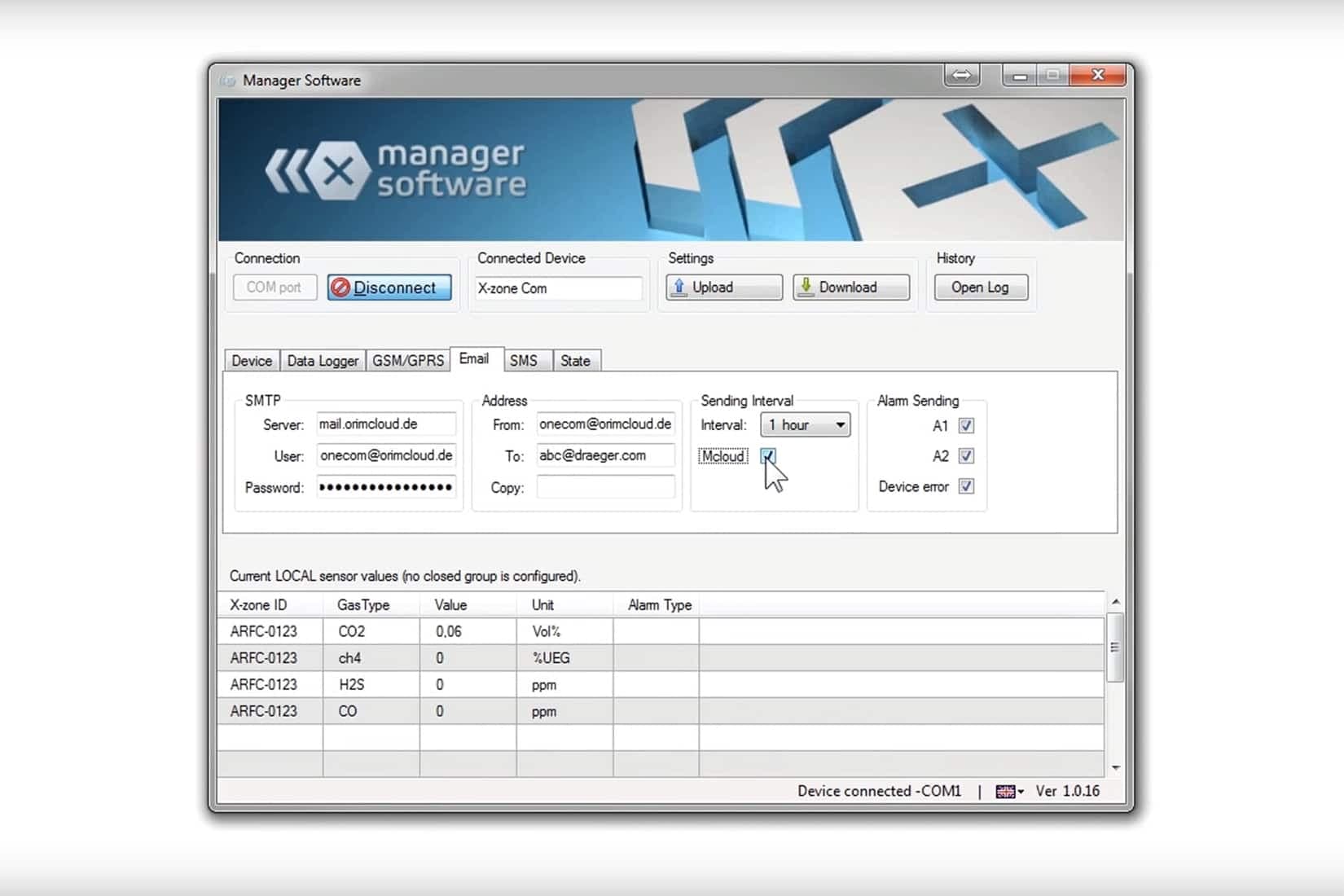Click the GasType column header
This screenshot has height=896, width=1344.
pyautogui.click(x=363, y=605)
